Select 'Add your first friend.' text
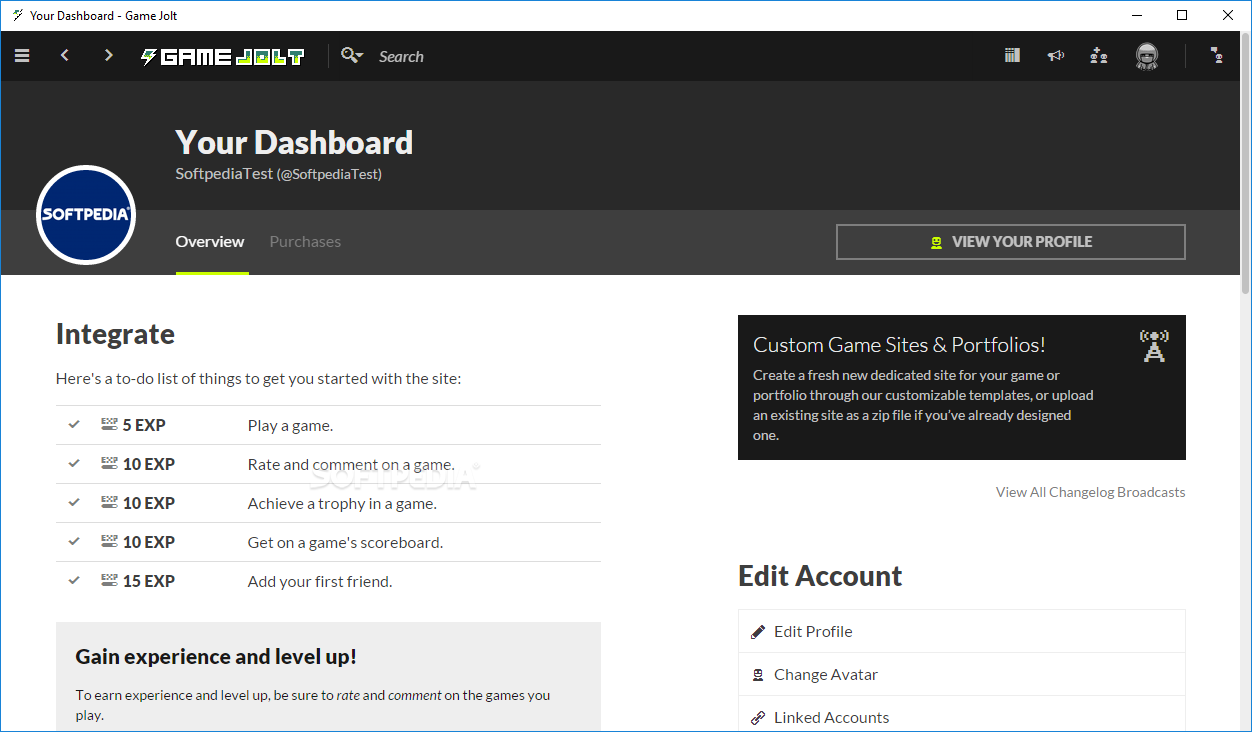 click(x=320, y=581)
